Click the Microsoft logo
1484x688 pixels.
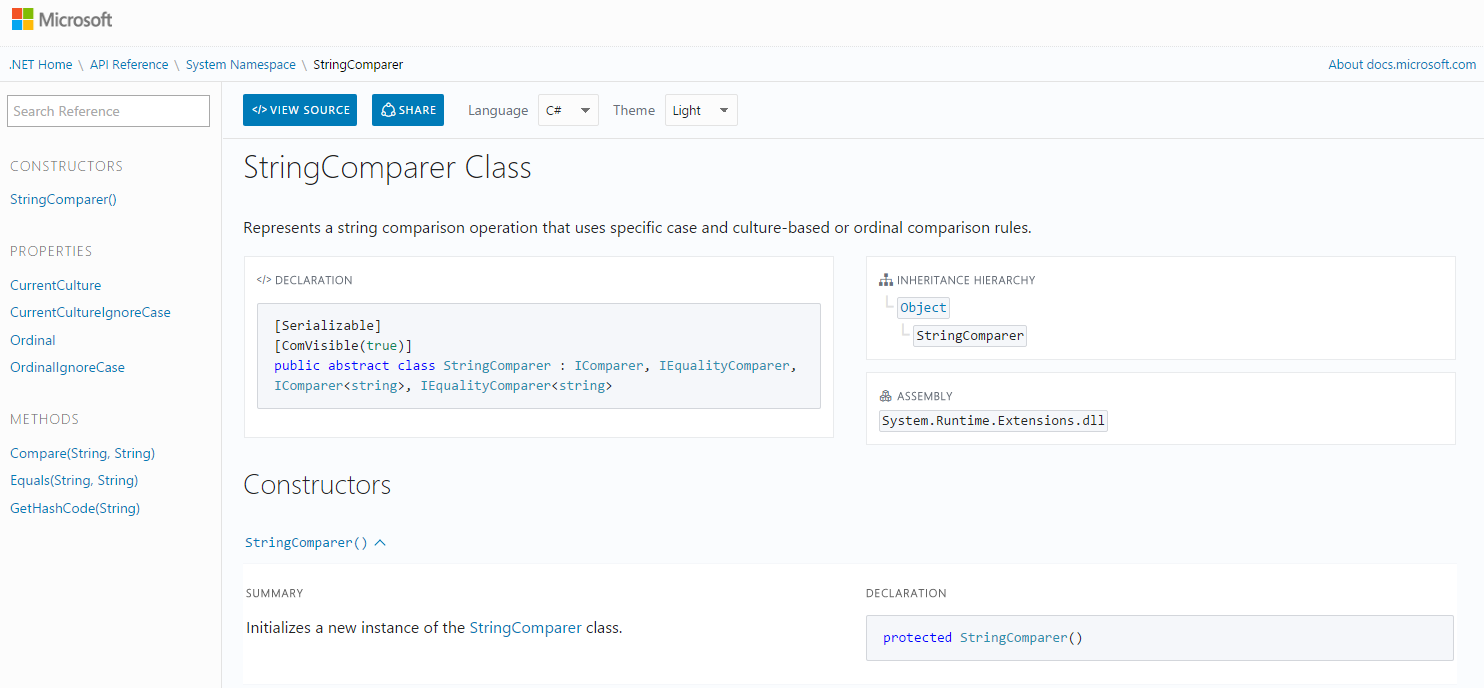[62, 19]
